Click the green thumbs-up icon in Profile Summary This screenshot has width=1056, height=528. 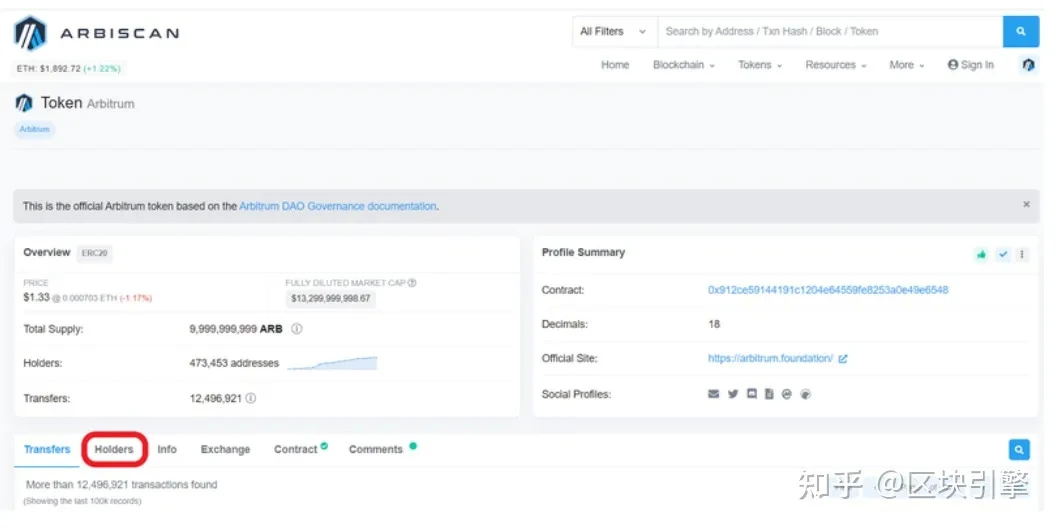tap(982, 255)
